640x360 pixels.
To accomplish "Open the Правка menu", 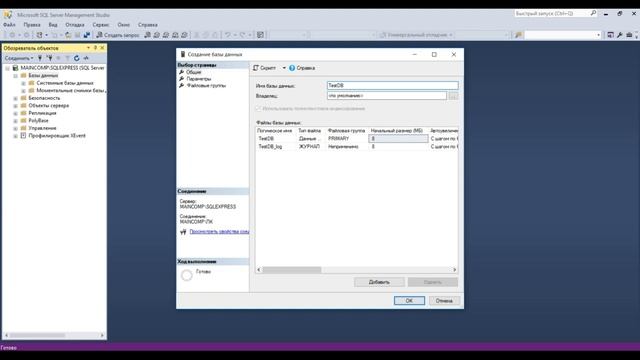I will tap(32, 24).
